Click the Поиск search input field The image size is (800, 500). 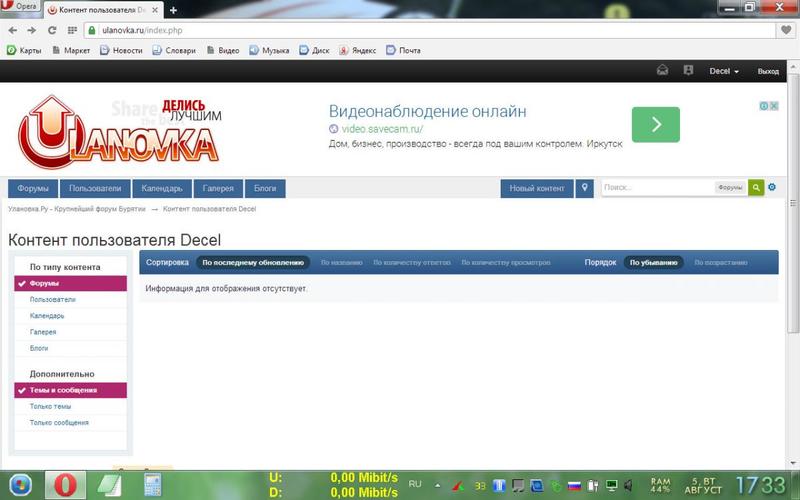tap(658, 188)
